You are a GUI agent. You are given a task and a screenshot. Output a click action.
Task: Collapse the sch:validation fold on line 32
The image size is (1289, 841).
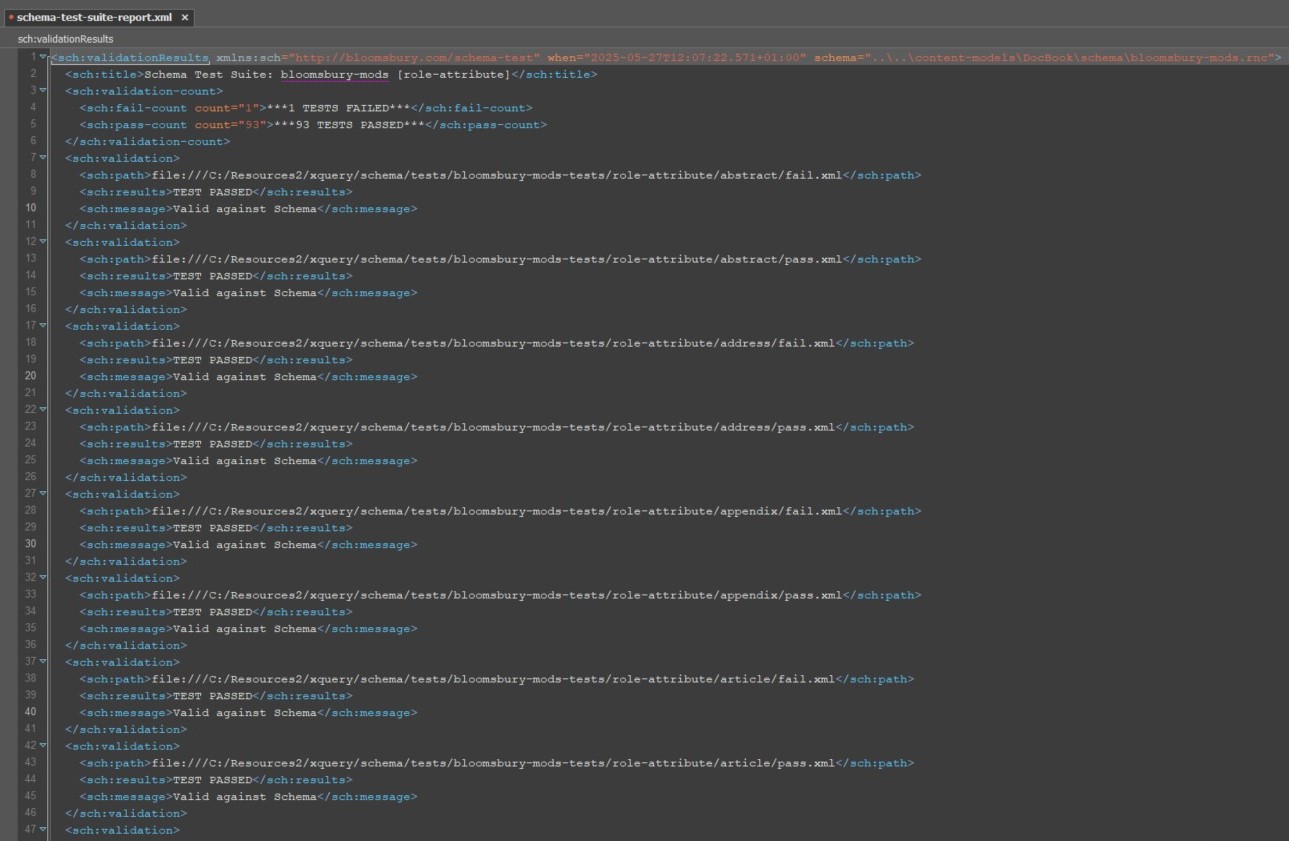43,578
